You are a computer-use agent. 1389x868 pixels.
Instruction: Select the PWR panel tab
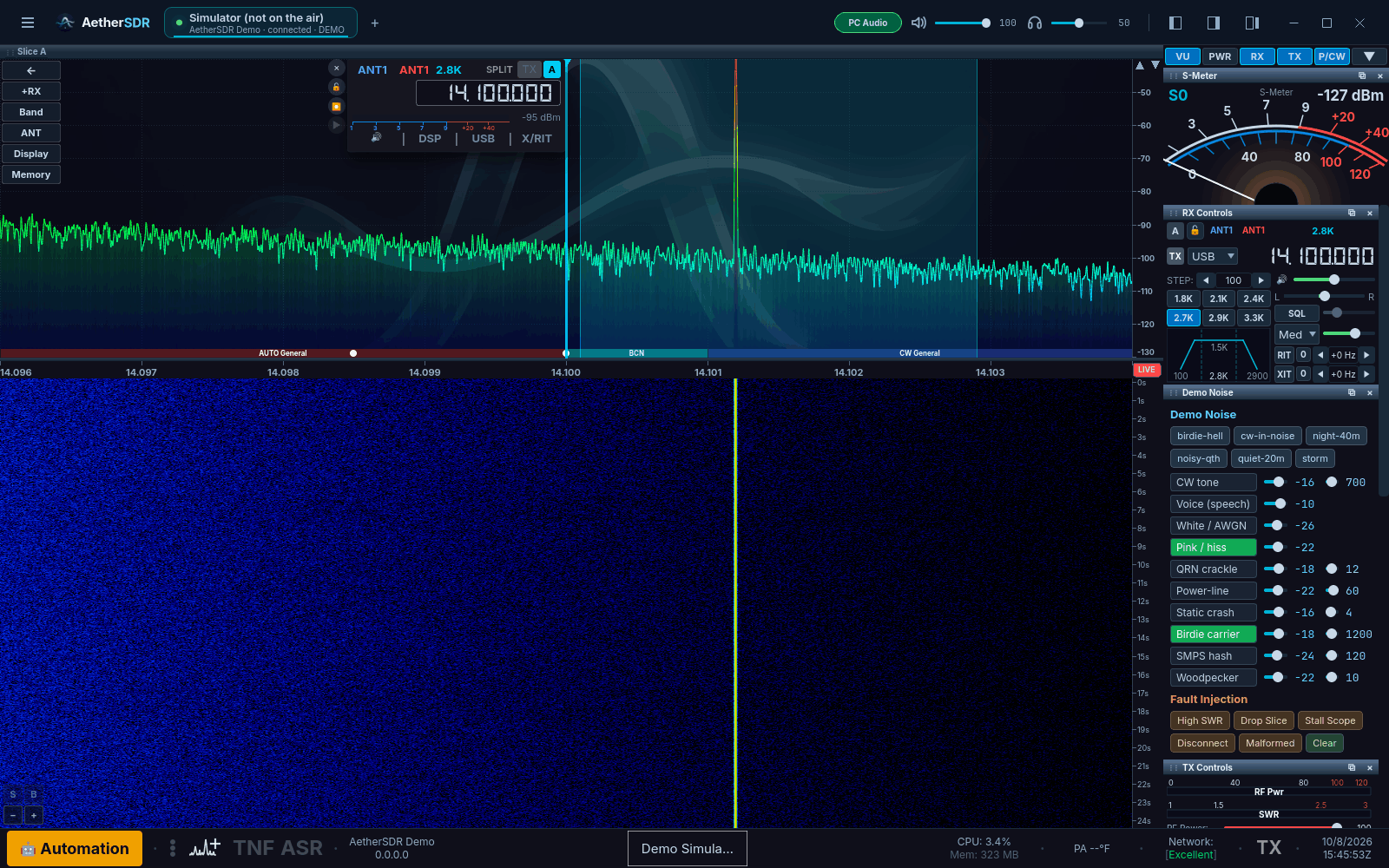pyautogui.click(x=1220, y=56)
